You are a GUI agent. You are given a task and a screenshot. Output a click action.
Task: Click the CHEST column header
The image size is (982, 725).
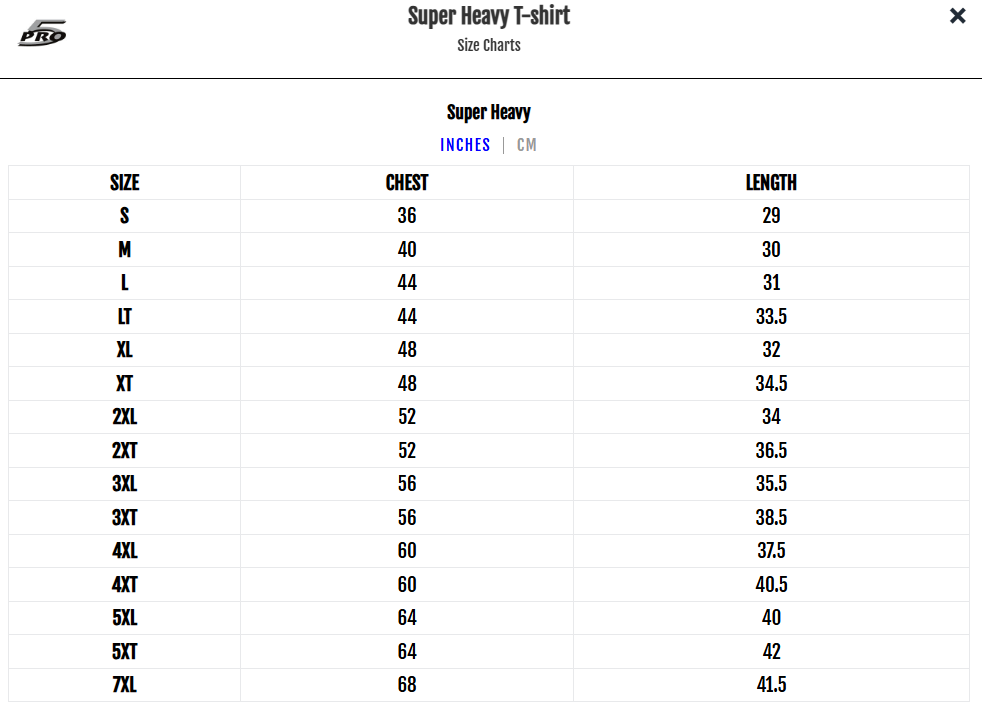click(407, 182)
